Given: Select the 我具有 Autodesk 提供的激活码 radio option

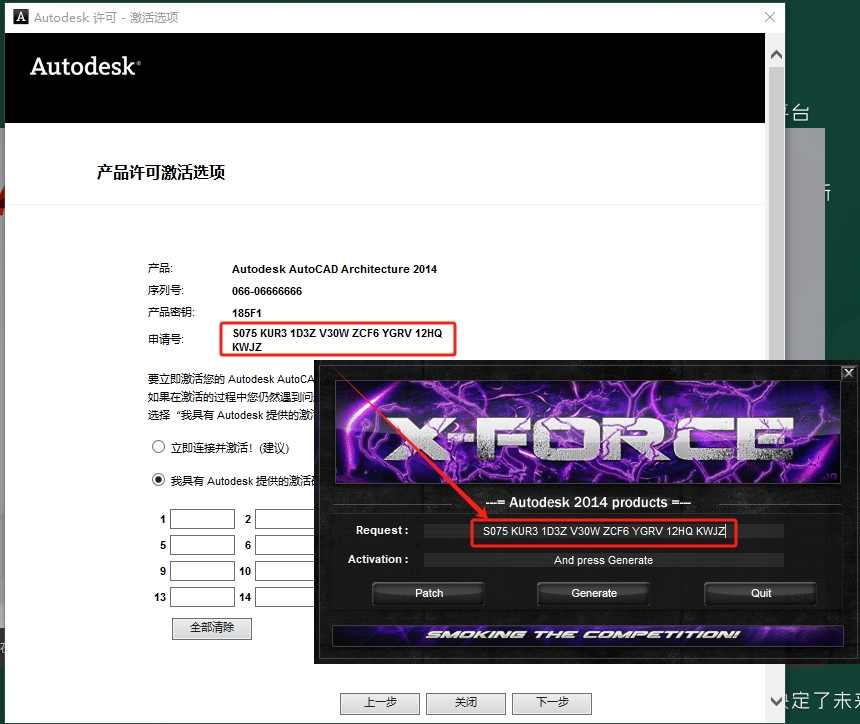Looking at the screenshot, I should click(x=158, y=480).
